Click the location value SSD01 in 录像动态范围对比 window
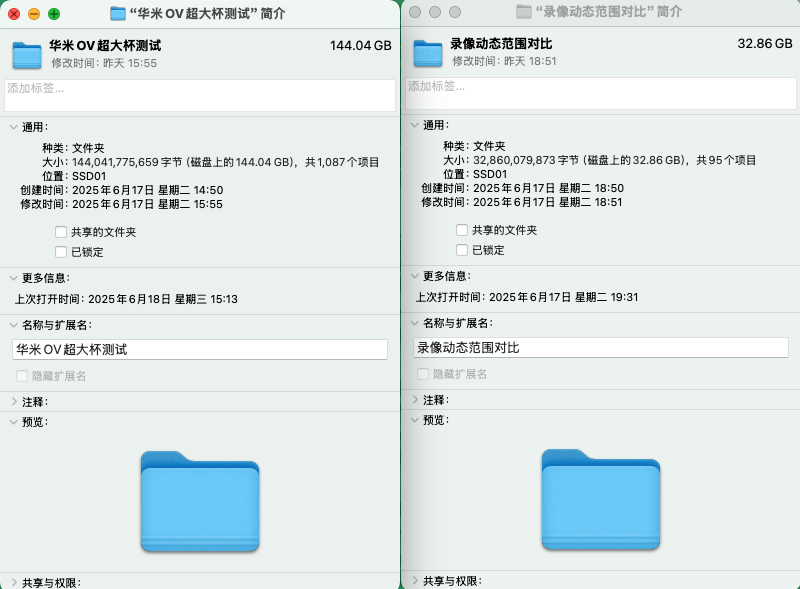Screen dimensions: 800x589 pyautogui.click(x=490, y=174)
